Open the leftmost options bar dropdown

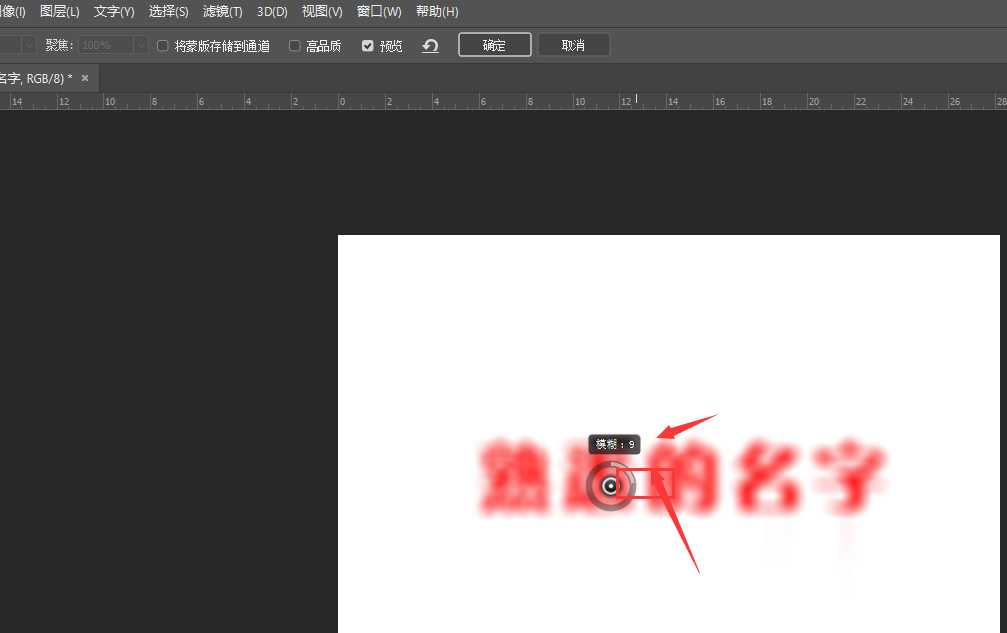coord(27,45)
